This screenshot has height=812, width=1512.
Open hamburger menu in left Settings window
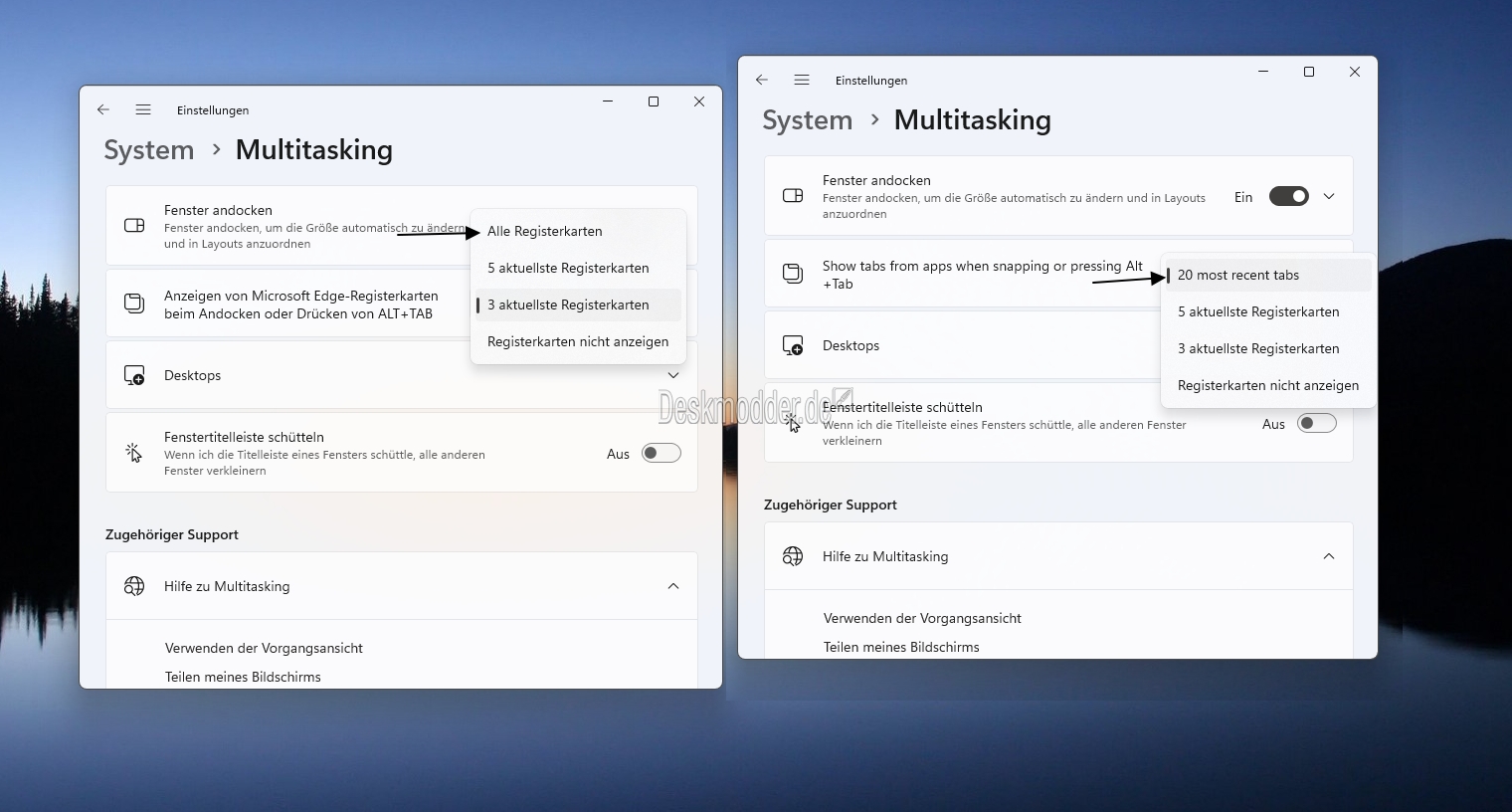coord(143,110)
